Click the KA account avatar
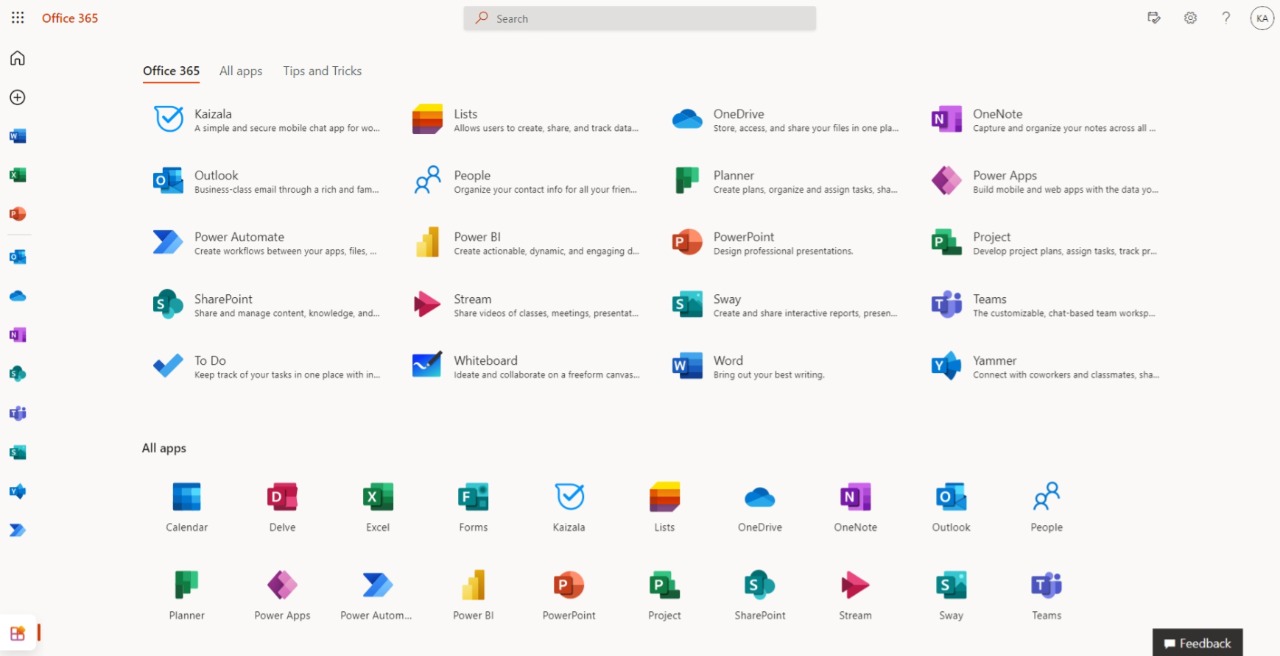The height and width of the screenshot is (656, 1280). tap(1262, 18)
